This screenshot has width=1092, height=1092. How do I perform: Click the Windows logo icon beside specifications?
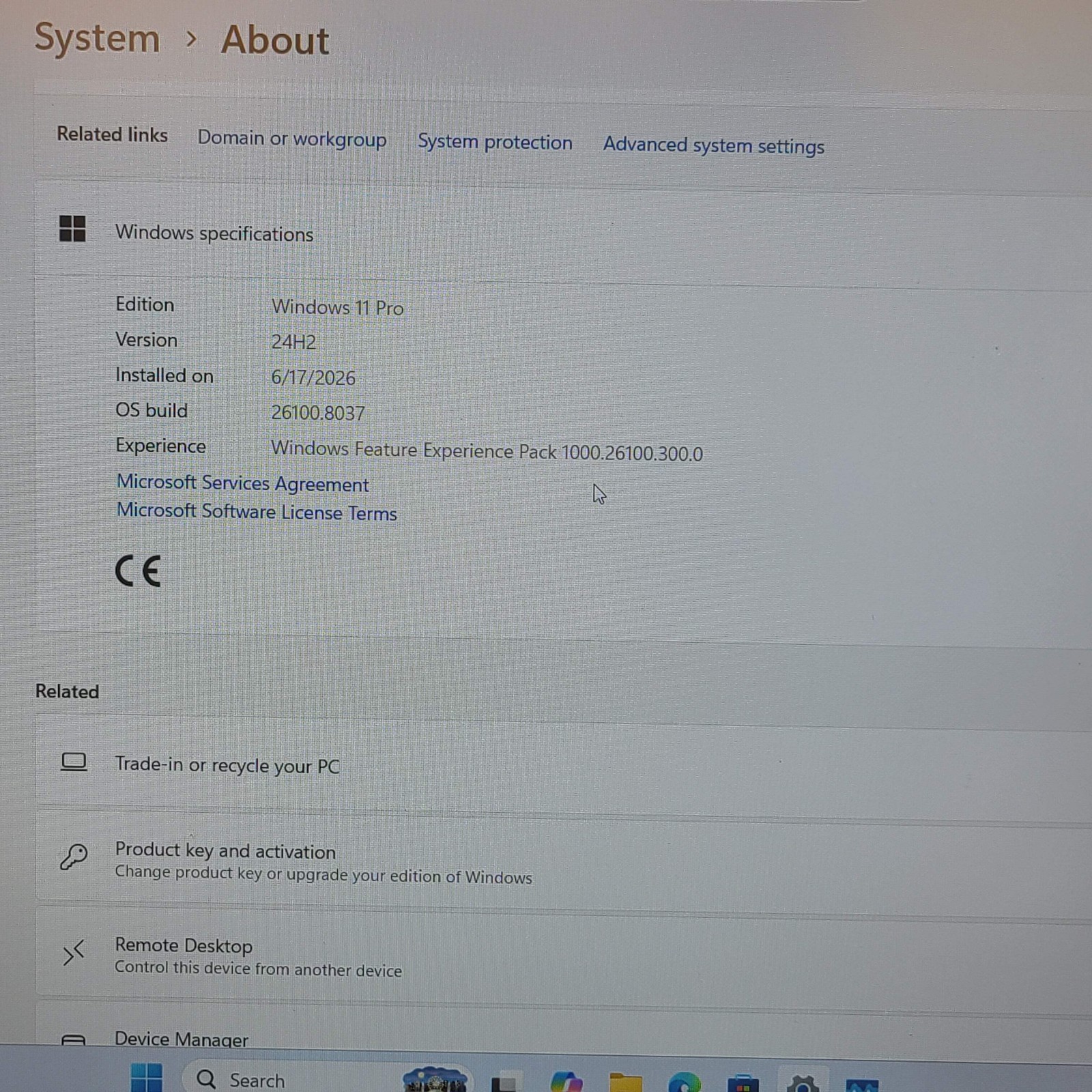(72, 229)
